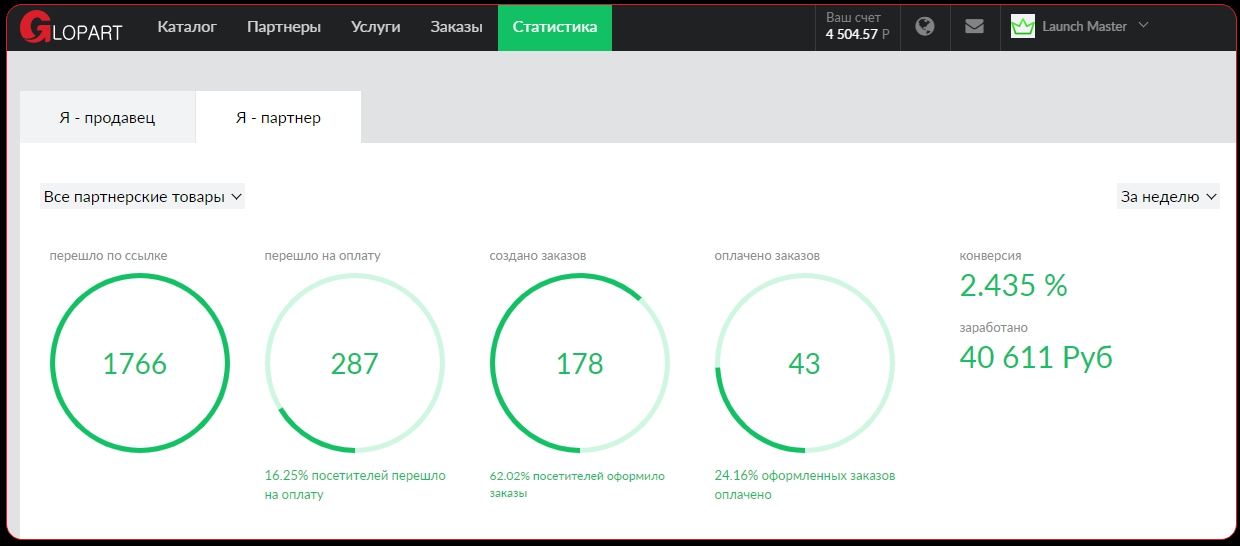Open the 'Все партнерские товары' dropdown
Image resolution: width=1240 pixels, height=546 pixels.
[x=142, y=197]
